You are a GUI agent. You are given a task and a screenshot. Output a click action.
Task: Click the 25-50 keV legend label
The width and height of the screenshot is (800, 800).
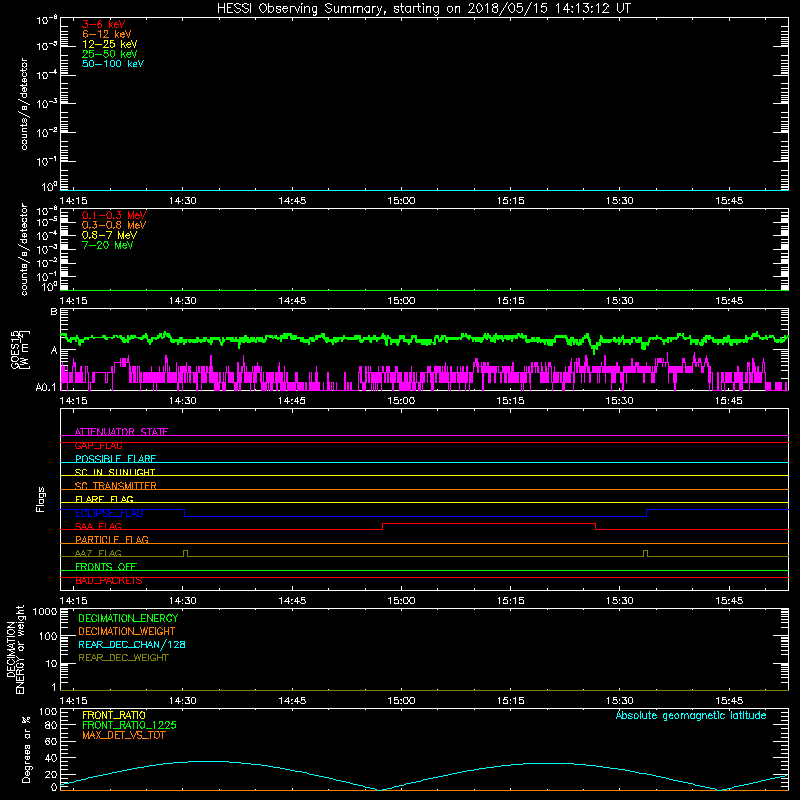coord(110,54)
